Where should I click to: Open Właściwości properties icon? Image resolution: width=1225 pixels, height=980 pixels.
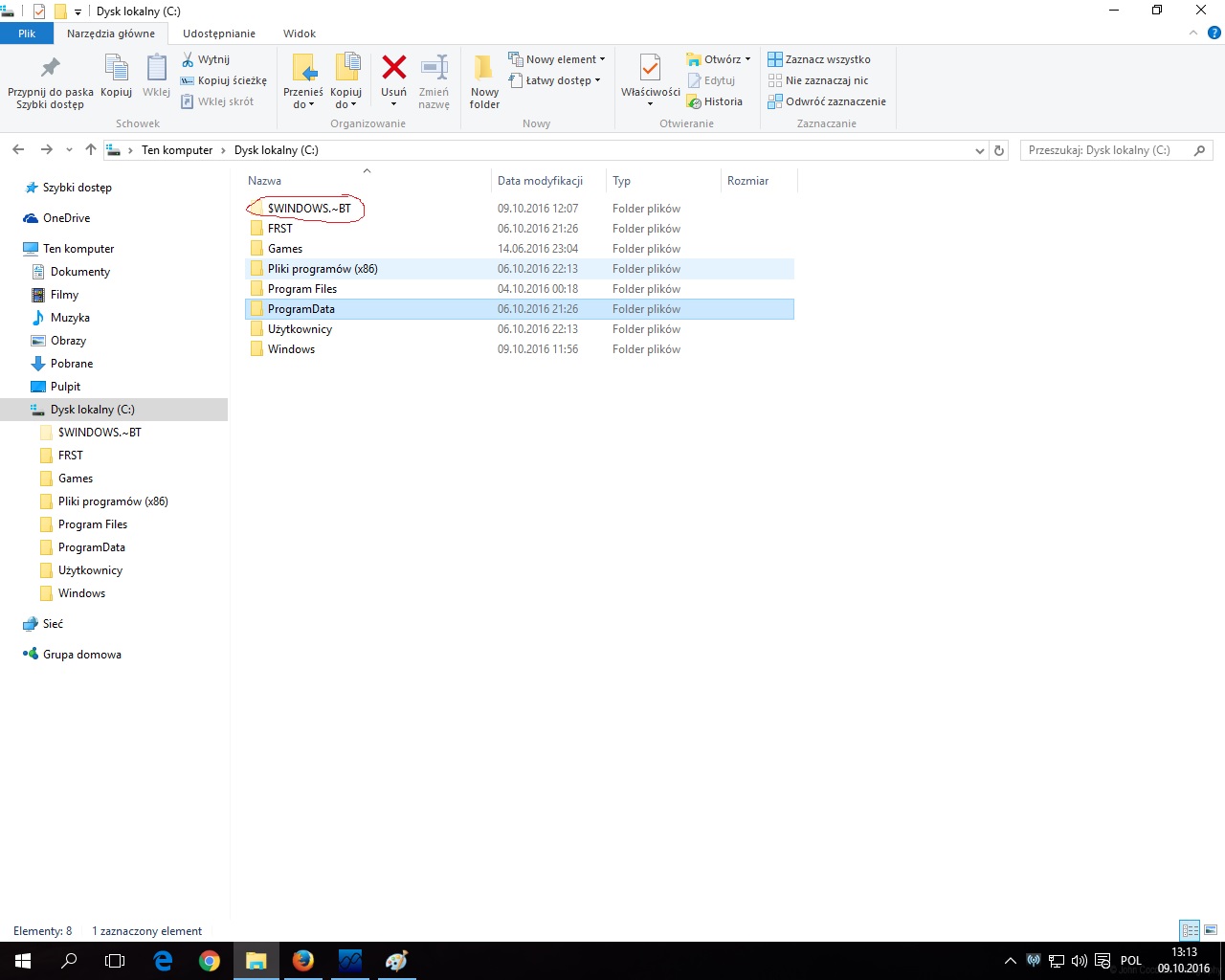click(650, 71)
